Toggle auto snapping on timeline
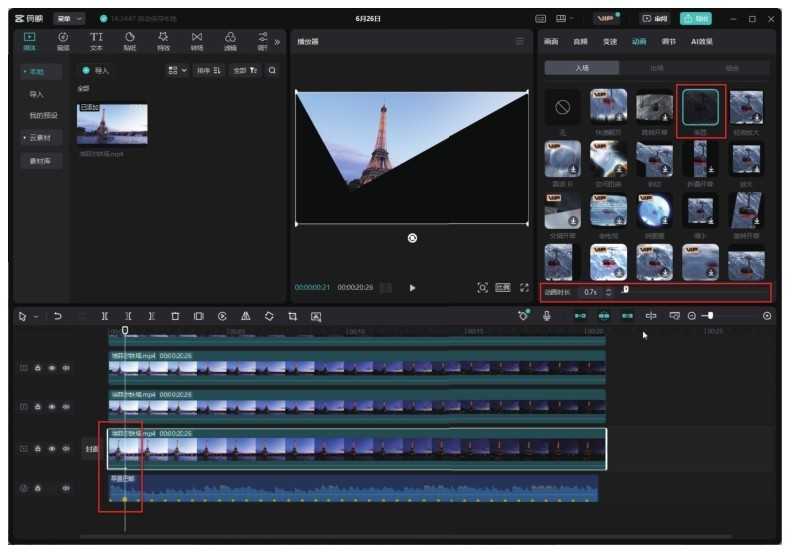The width and height of the screenshot is (785, 552). [604, 316]
